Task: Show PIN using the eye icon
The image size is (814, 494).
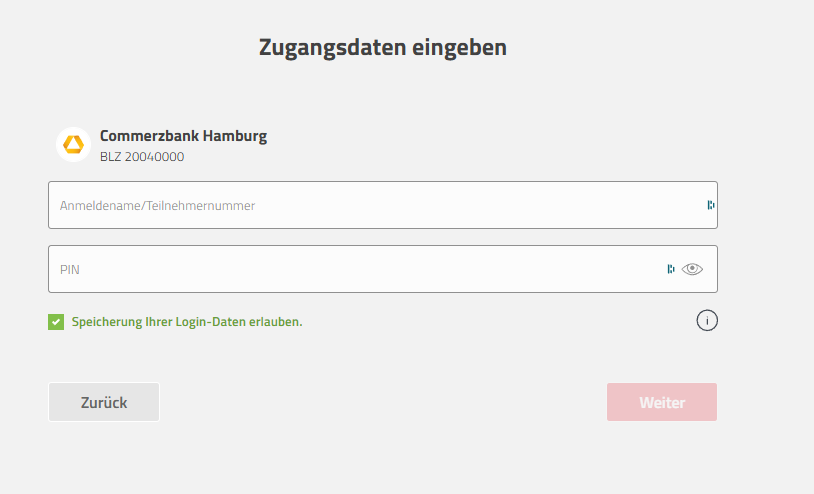Action: pos(692,269)
